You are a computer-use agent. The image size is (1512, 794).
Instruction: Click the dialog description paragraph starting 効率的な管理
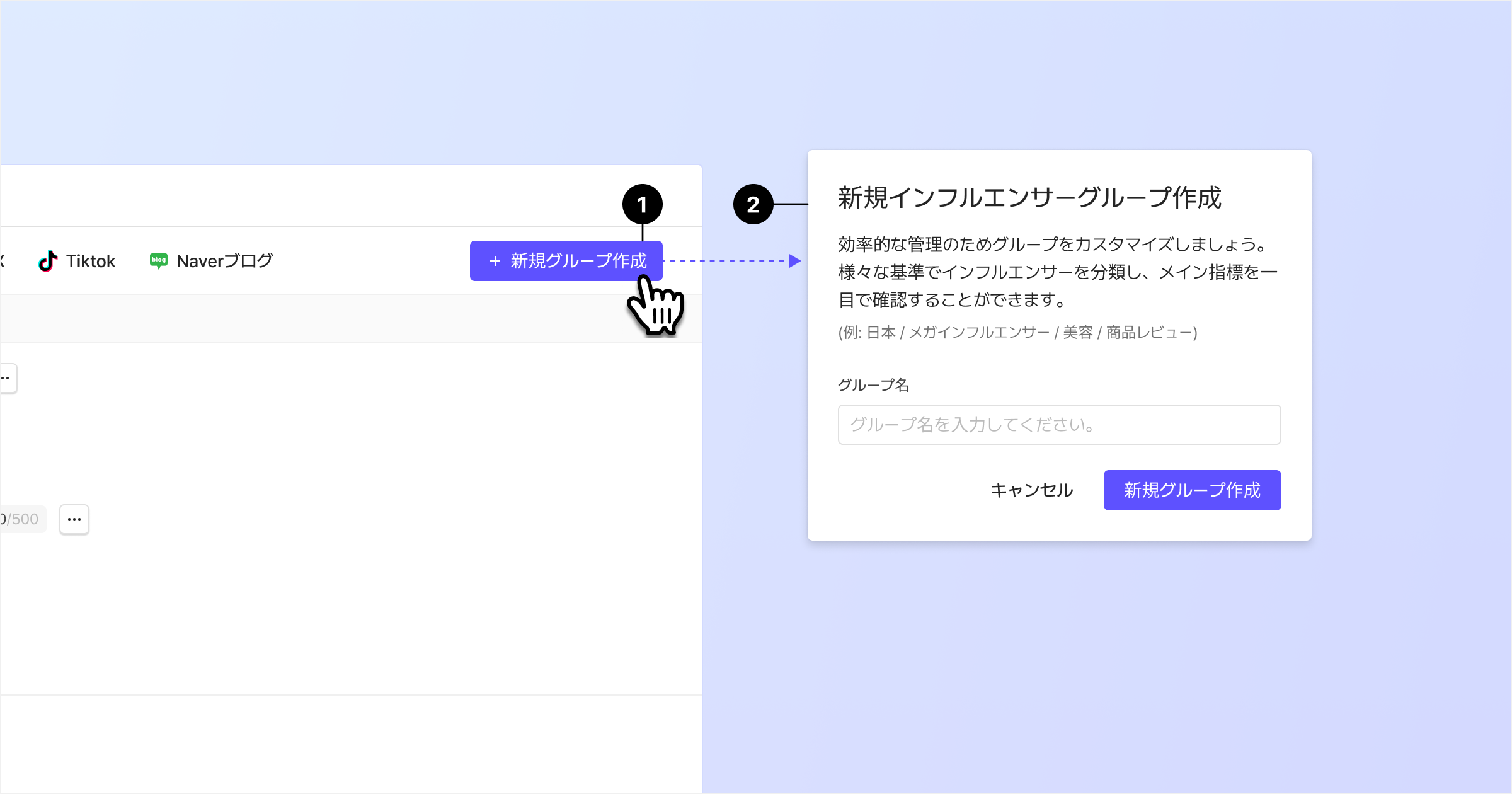(x=1057, y=272)
